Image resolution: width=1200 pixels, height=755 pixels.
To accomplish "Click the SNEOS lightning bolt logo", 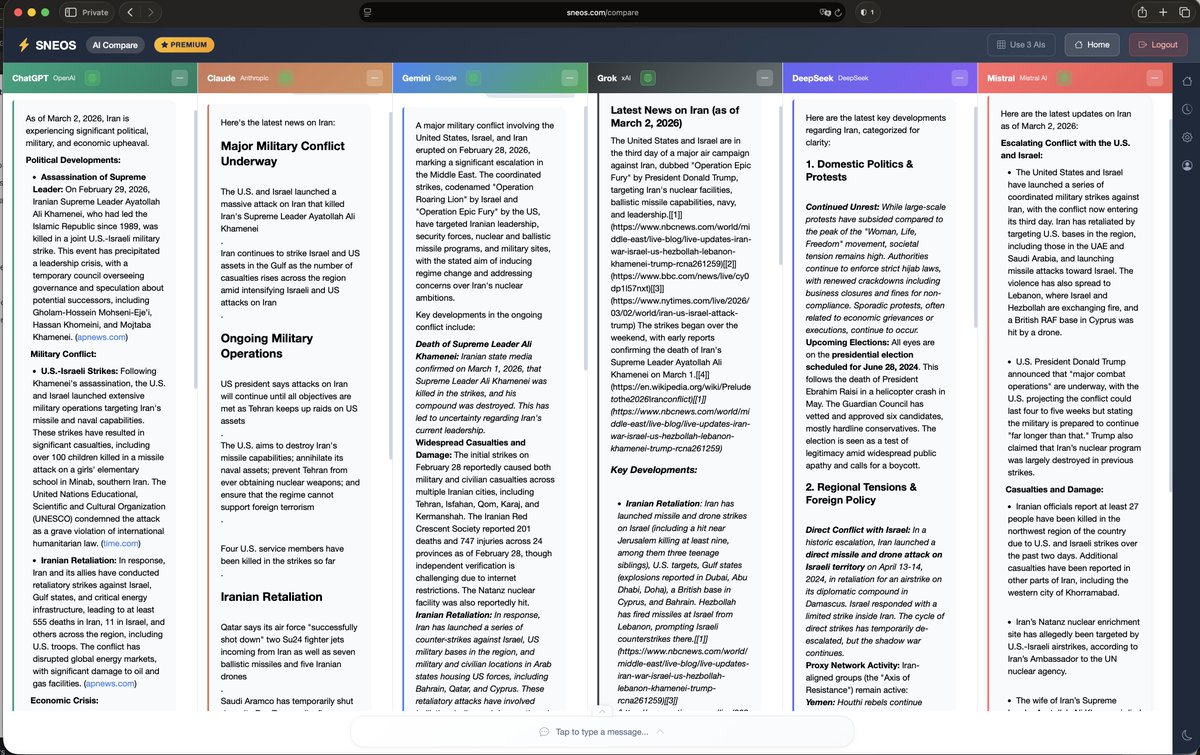I will (24, 45).
